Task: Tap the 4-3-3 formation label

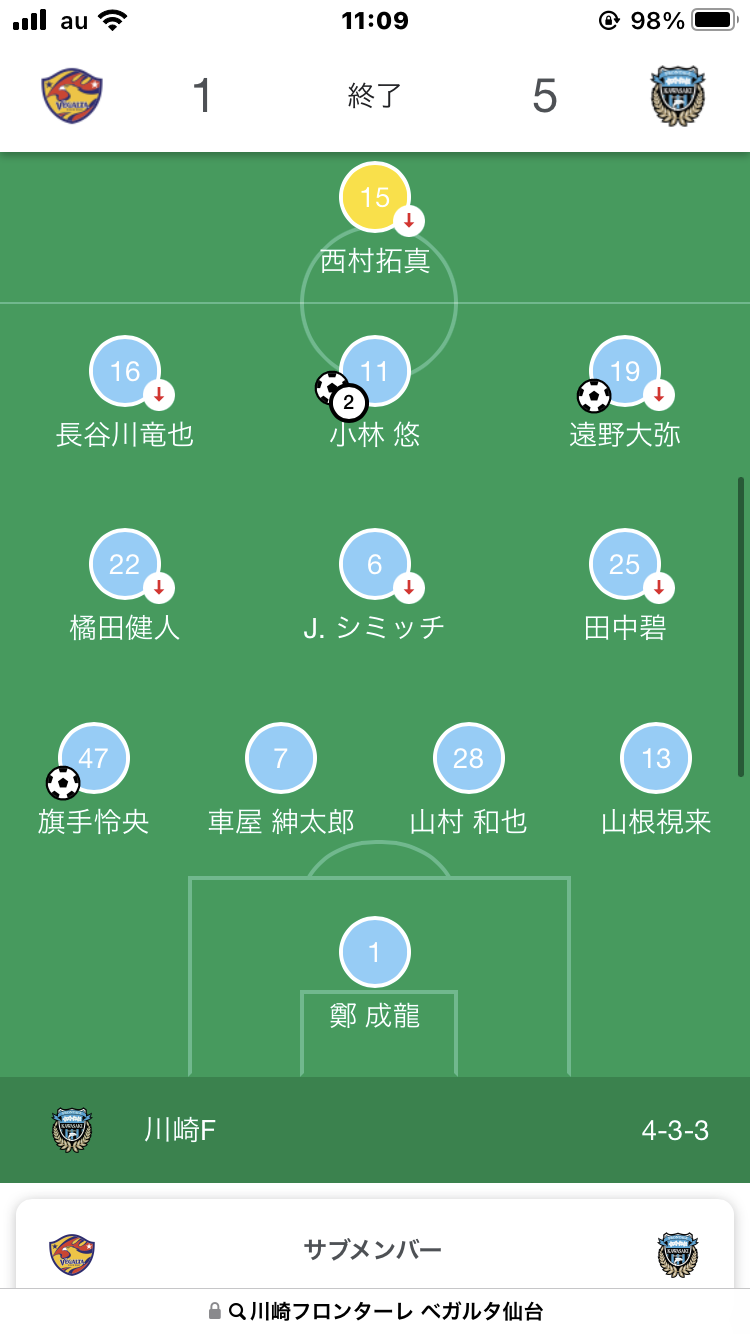Action: point(675,1131)
